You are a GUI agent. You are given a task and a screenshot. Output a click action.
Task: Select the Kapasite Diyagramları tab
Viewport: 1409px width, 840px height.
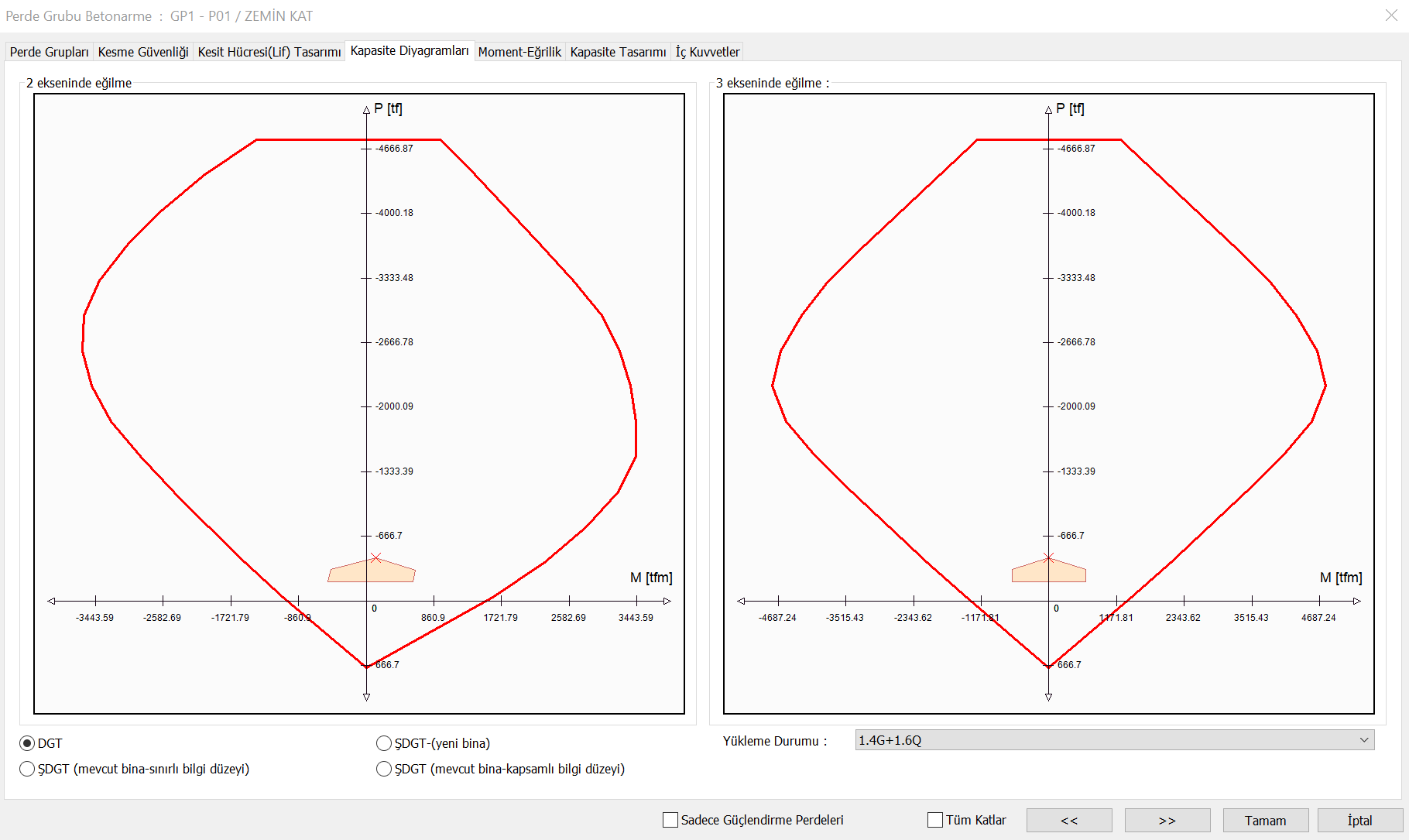410,51
